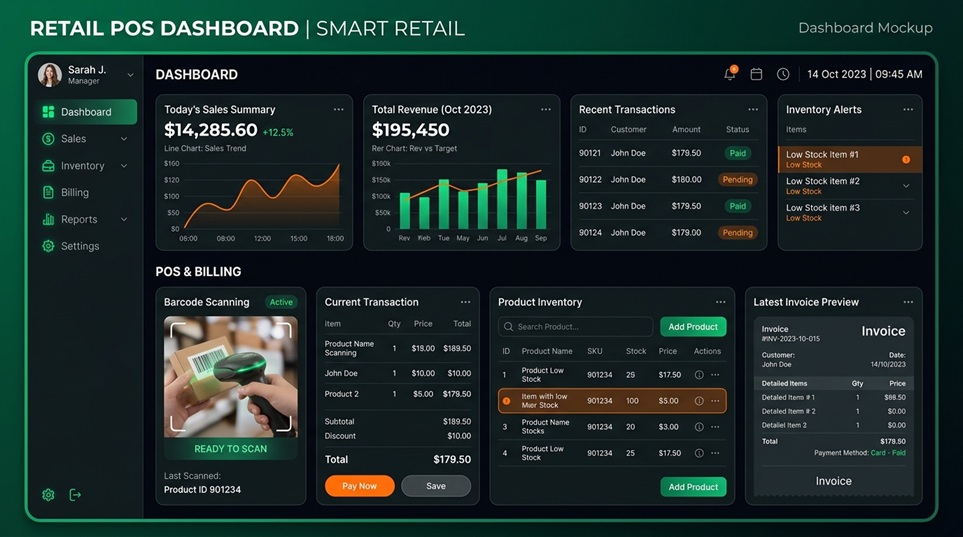Click Add Product beside search field
The height and width of the screenshot is (537, 963).
click(x=693, y=327)
